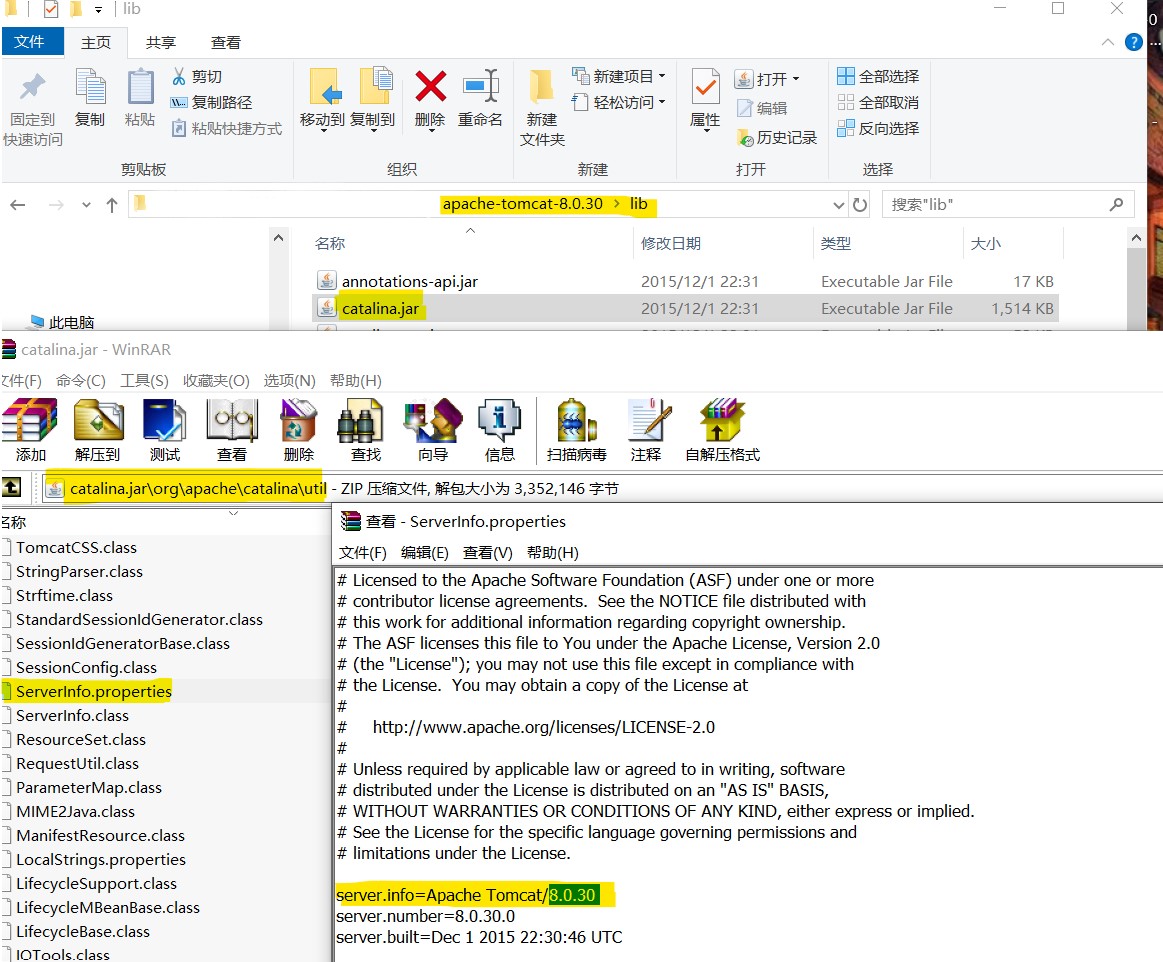
Task: Go up one level in WinRAR archive
Action: (11, 488)
